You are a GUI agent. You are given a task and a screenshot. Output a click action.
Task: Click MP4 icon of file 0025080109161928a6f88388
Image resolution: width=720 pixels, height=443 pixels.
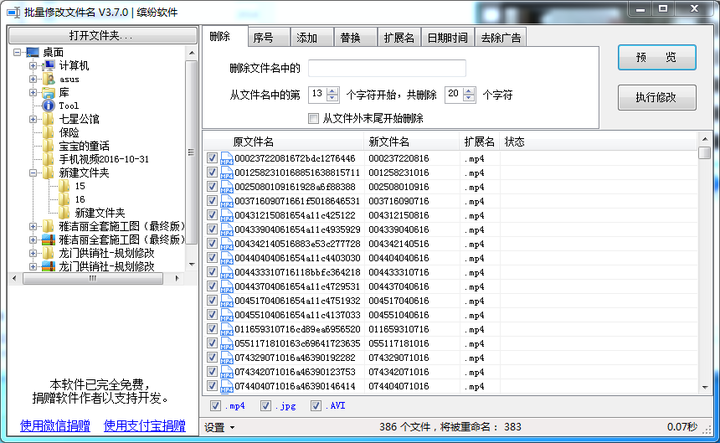coord(227,187)
